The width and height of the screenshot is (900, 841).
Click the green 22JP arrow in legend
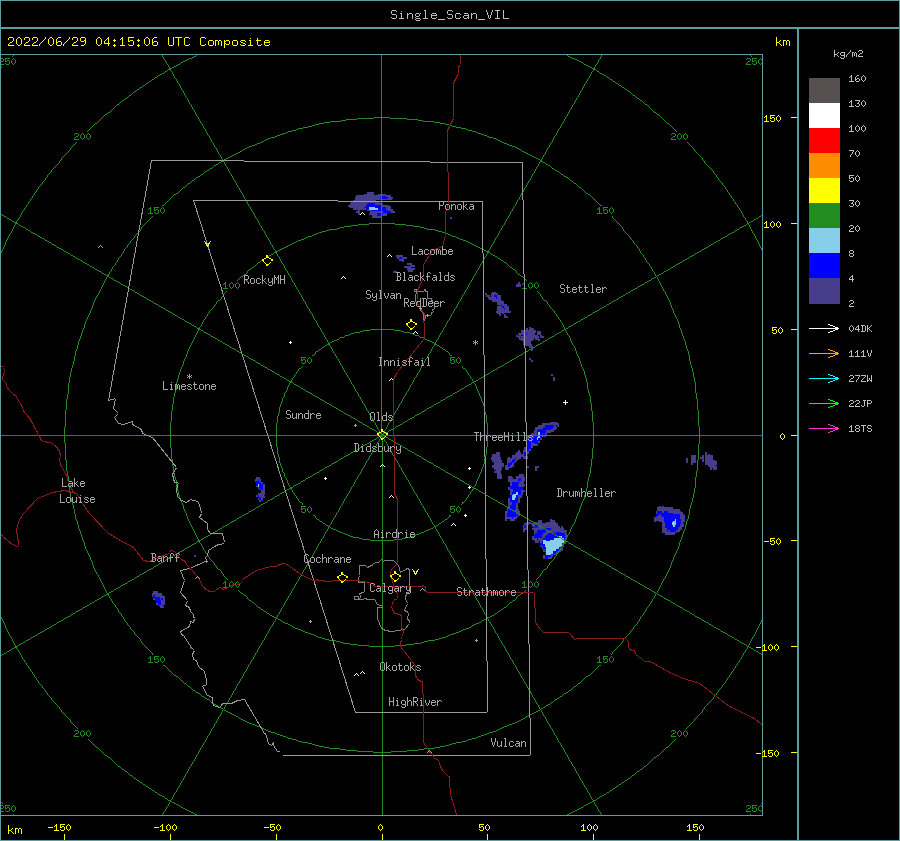824,404
